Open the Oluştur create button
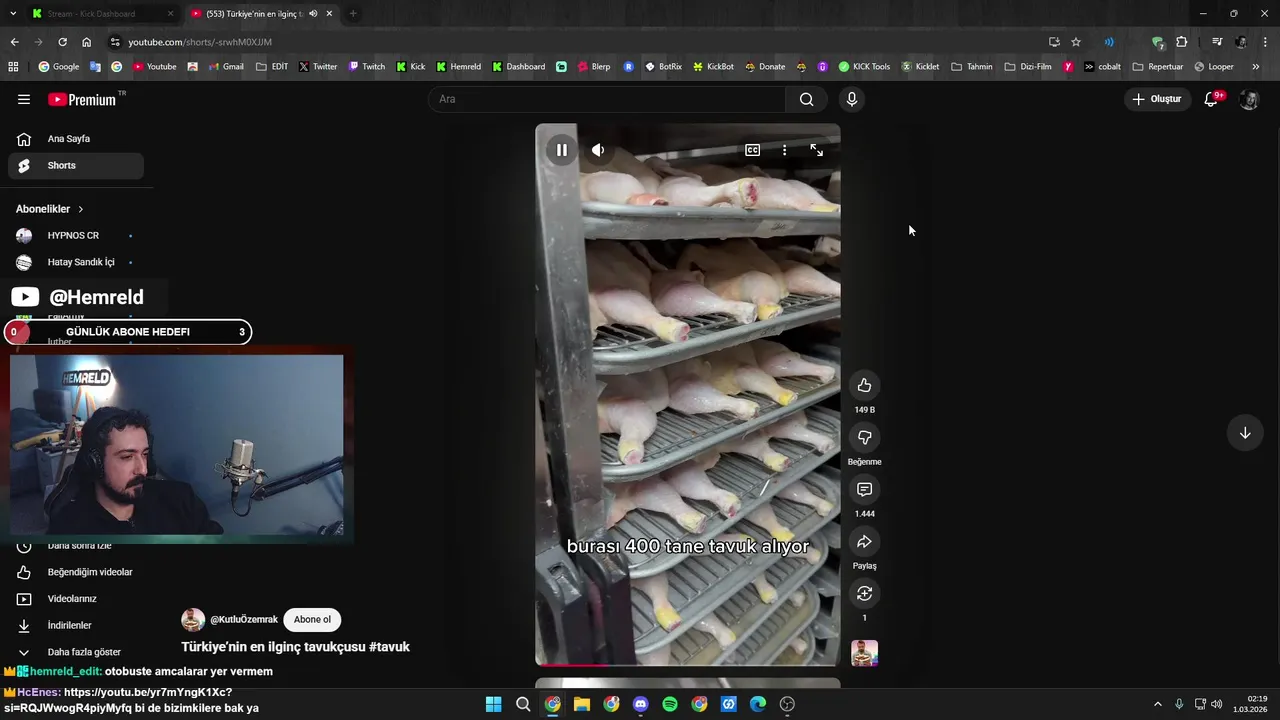This screenshot has height=720, width=1280. (x=1157, y=99)
